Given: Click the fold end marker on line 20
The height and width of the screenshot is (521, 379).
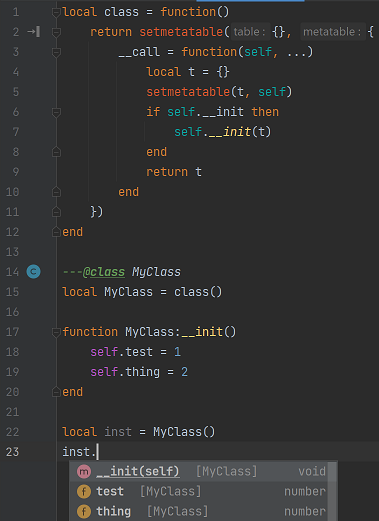Looking at the screenshot, I should (56, 392).
